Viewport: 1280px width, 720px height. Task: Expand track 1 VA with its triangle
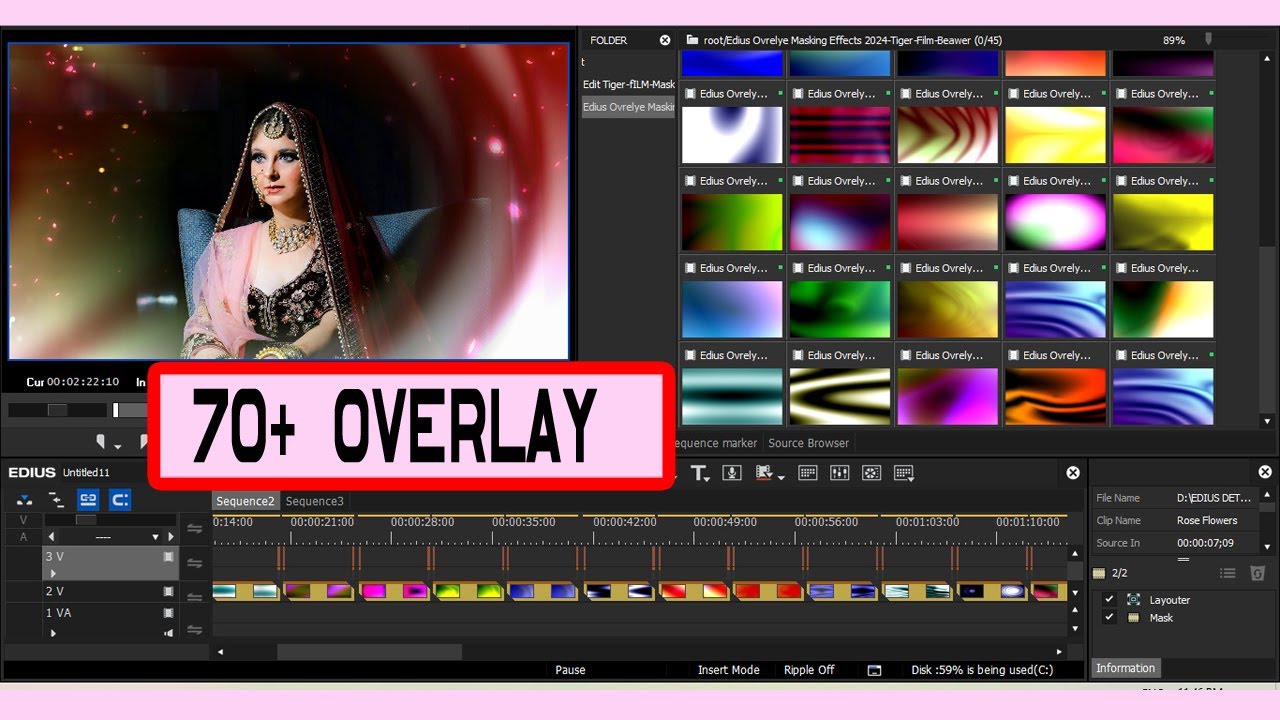[53, 632]
